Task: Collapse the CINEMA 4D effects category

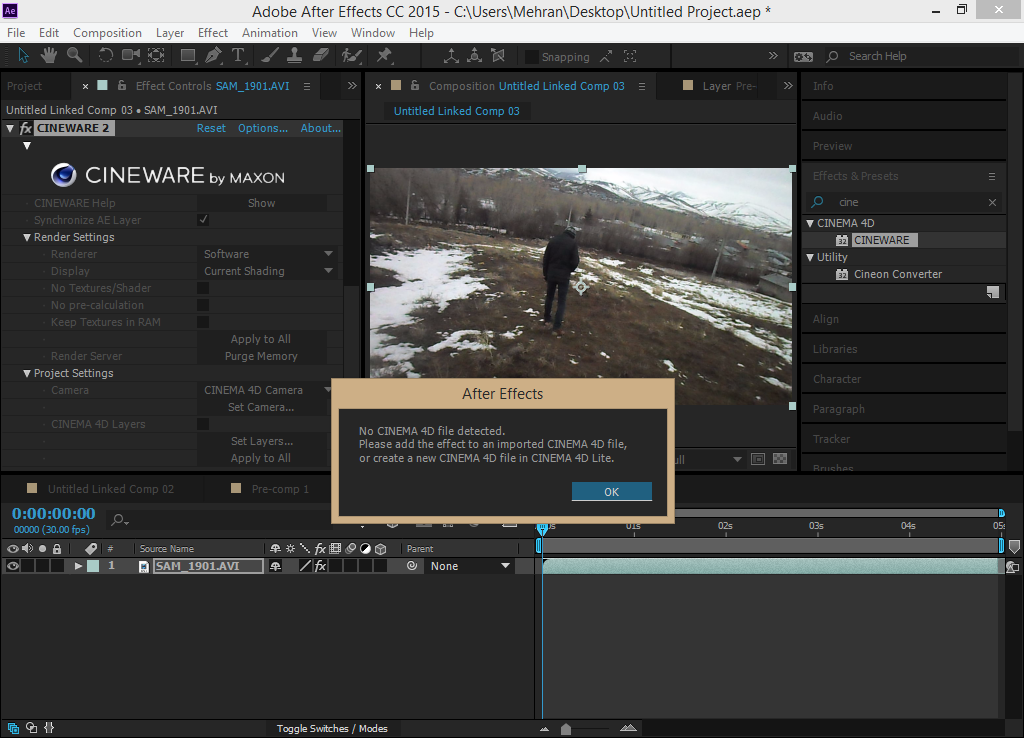Action: (x=810, y=223)
